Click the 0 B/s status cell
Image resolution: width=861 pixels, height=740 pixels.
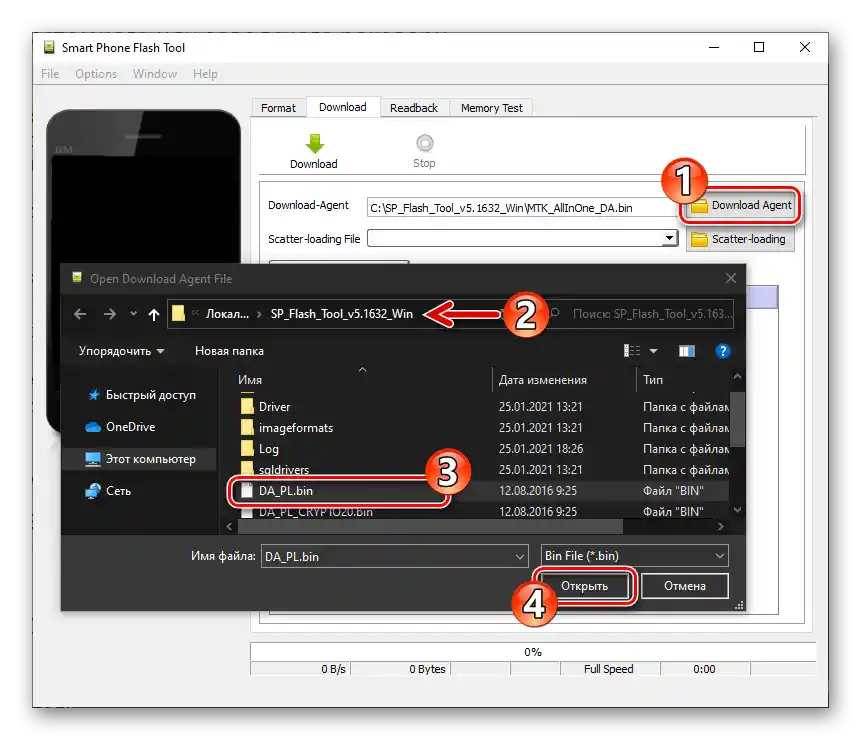point(300,669)
